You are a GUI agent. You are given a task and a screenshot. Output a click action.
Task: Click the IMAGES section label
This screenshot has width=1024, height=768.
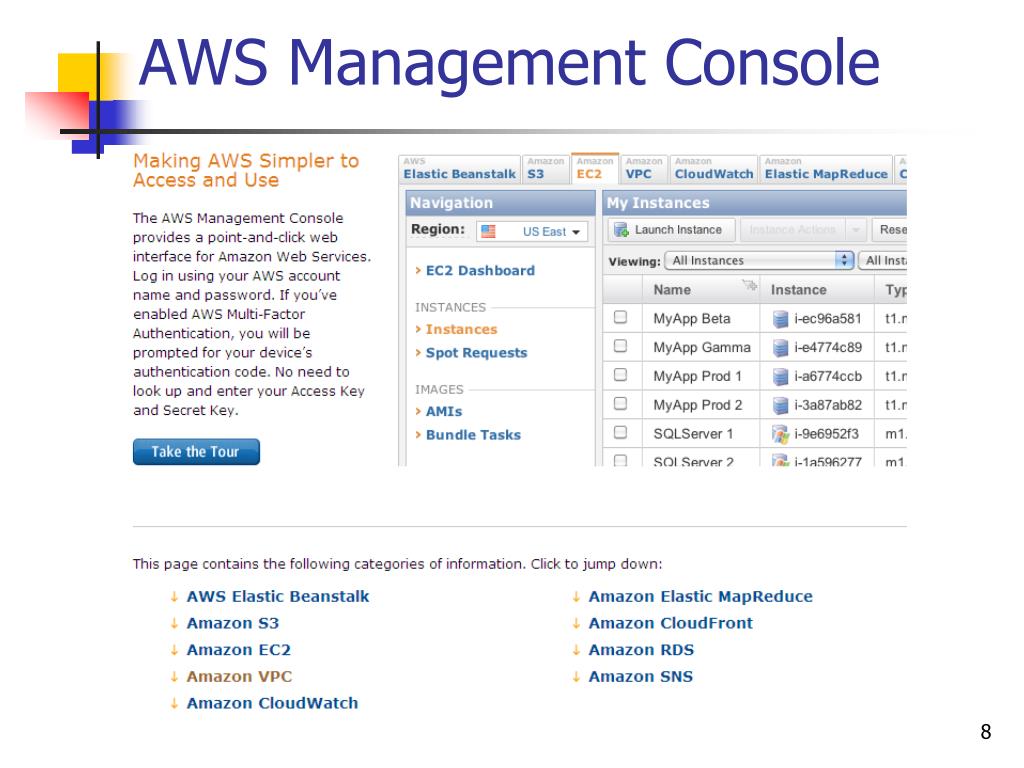tap(440, 389)
